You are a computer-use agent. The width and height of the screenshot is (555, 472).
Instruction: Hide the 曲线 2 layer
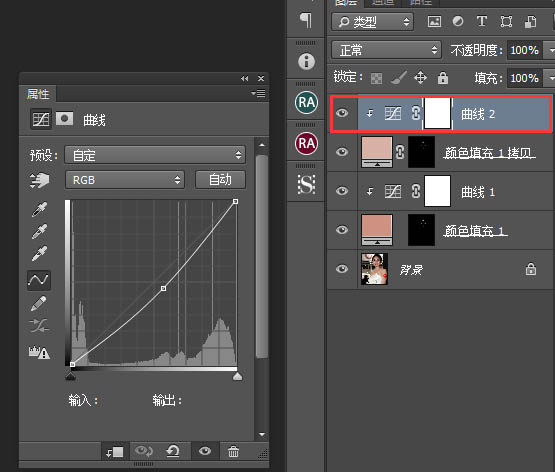[342, 113]
